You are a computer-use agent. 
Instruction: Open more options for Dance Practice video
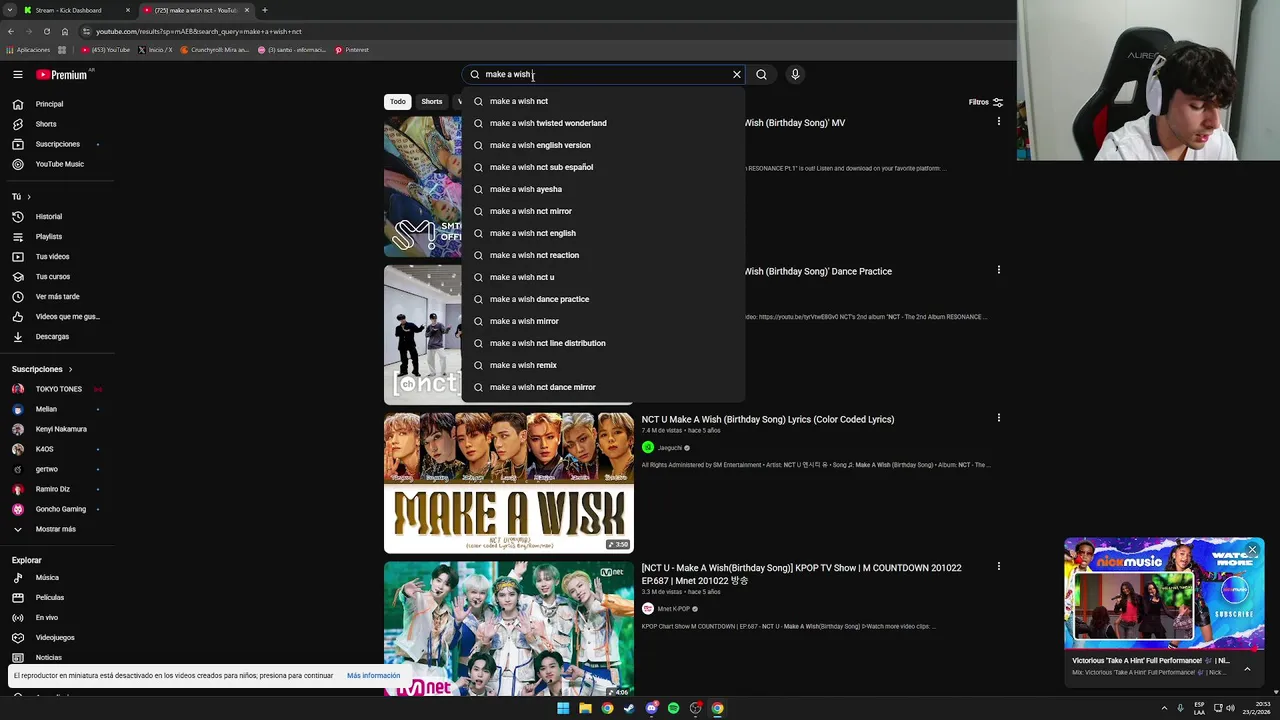(x=998, y=270)
